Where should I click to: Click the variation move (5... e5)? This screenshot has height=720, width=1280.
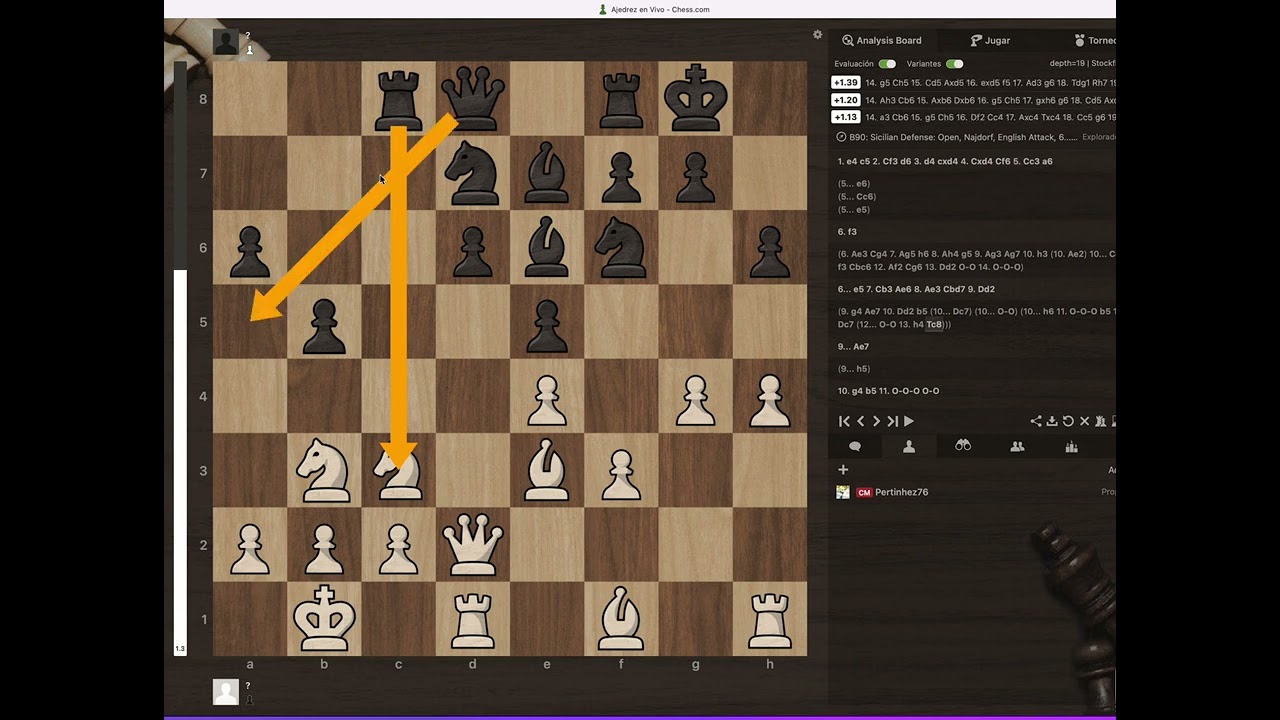(854, 210)
